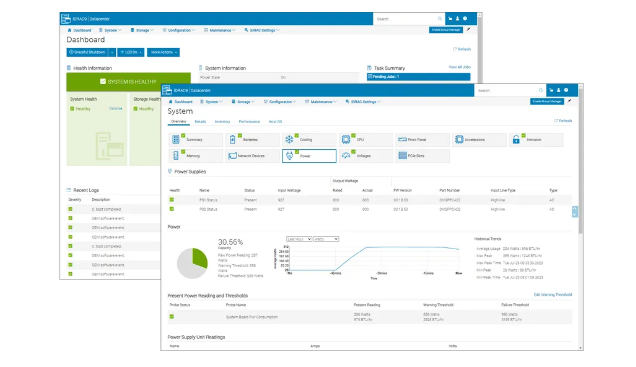Click Enable Group Manager in System window

click(547, 101)
